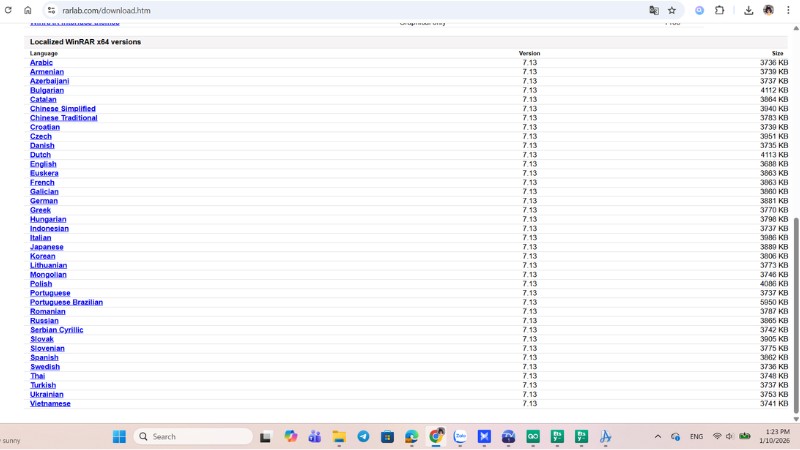Viewport: 800px width, 450px height.
Task: Click the 5950 KB size value
Action: [x=774, y=303]
